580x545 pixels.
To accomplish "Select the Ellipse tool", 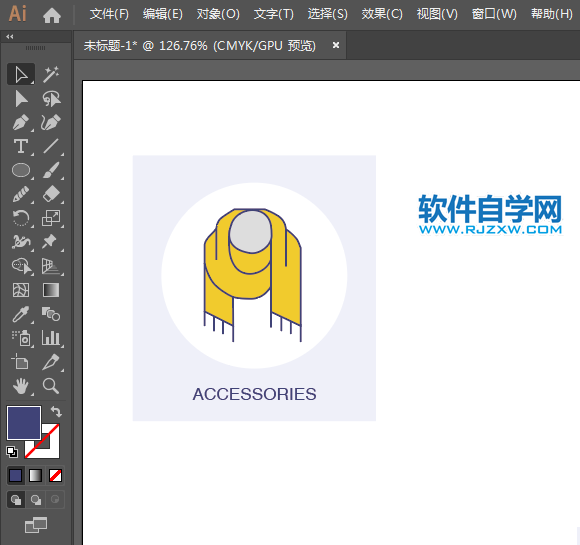I will 21,170.
